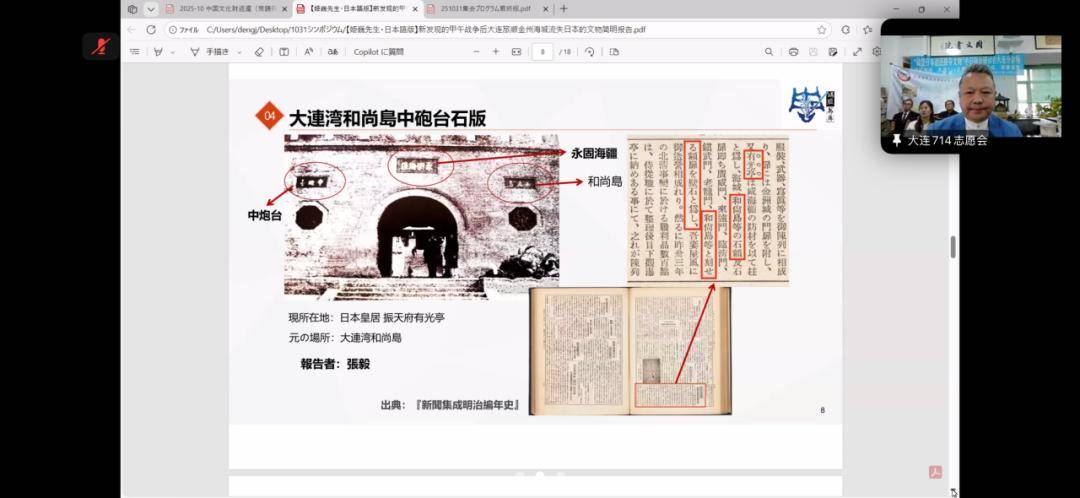Click the Copilot に質問 button
Screen dimensions: 1080x498
coord(378,52)
